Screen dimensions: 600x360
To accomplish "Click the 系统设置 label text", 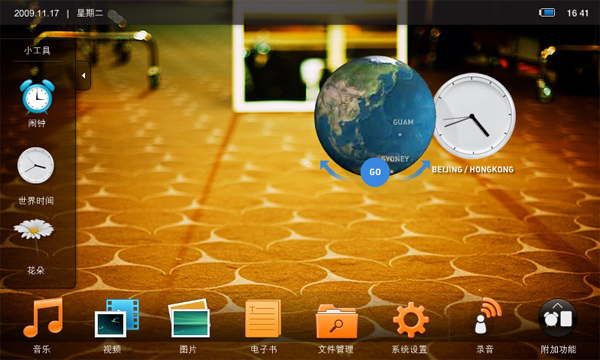I will tap(409, 349).
